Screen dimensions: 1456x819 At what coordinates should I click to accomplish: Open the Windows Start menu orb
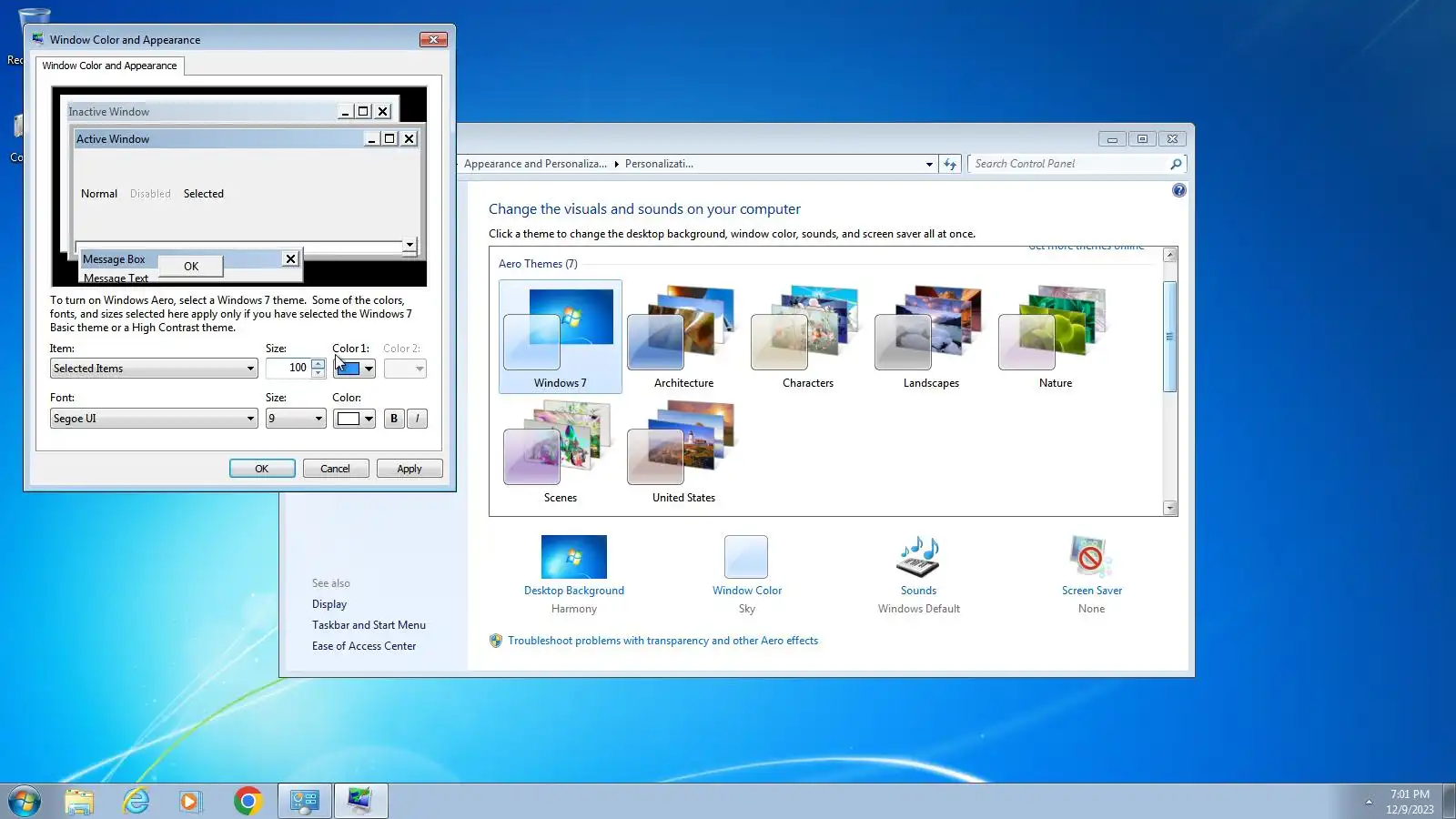pyautogui.click(x=25, y=801)
